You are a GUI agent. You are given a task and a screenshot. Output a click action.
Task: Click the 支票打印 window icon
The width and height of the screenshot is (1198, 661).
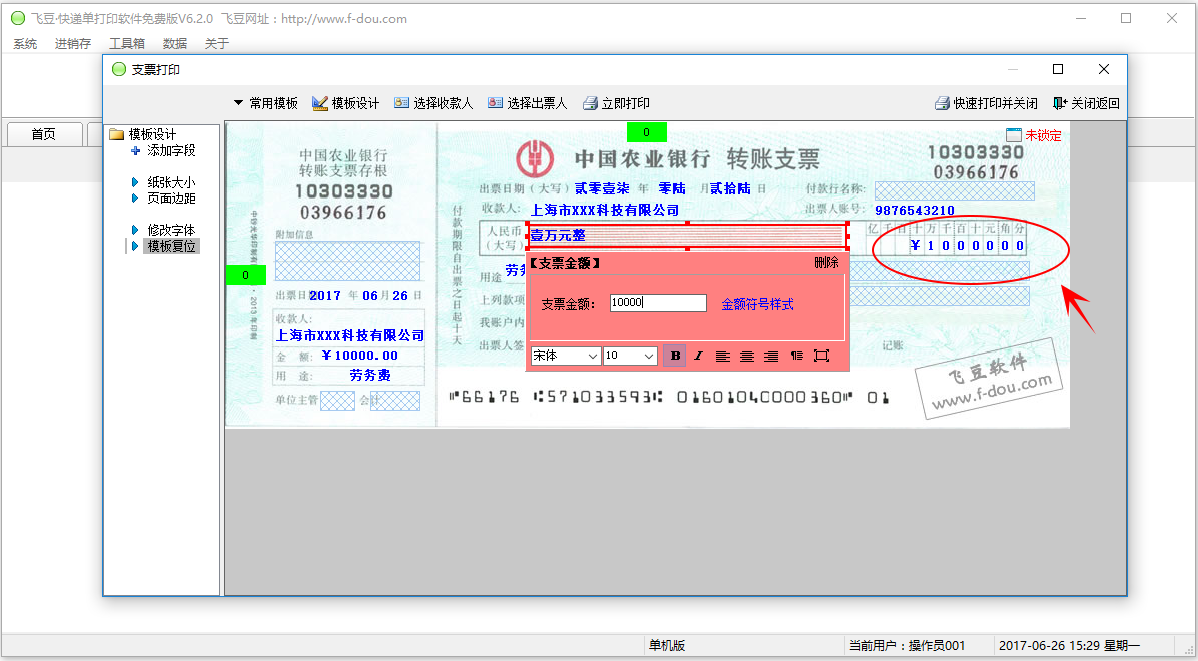118,70
